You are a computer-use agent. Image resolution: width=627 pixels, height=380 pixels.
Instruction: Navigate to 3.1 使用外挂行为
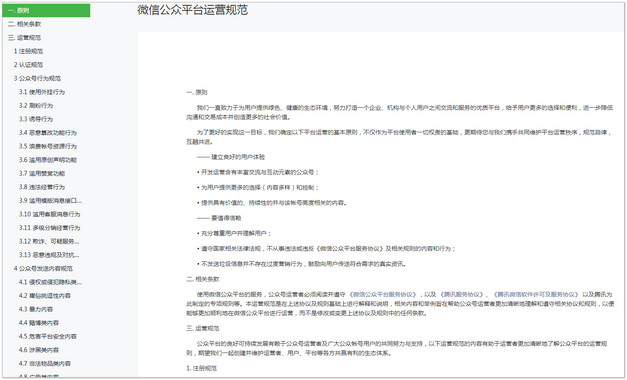click(42, 92)
